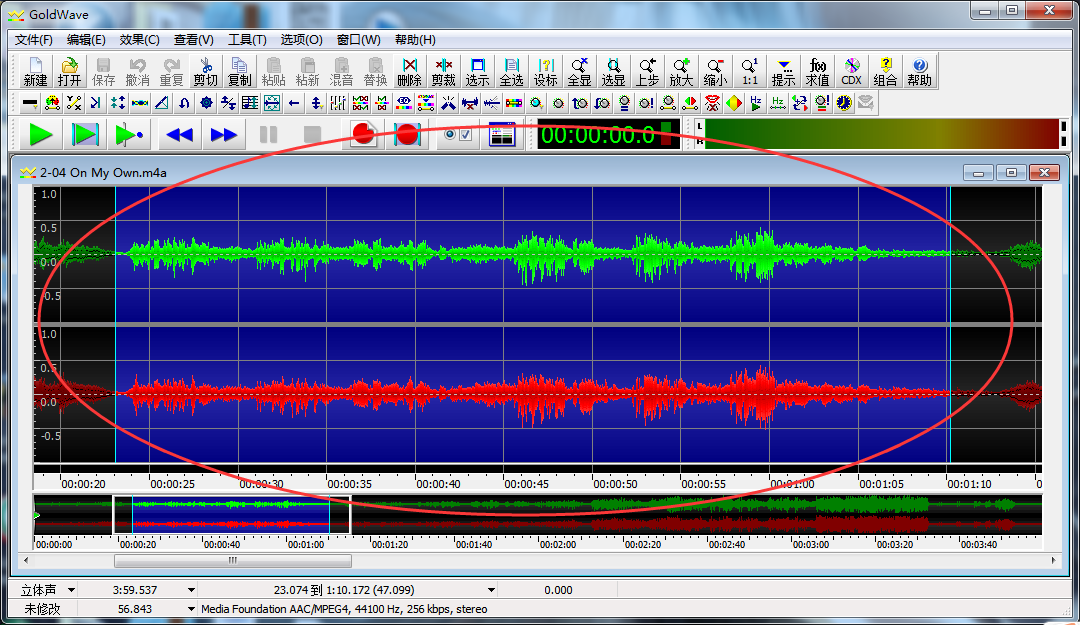Screen dimensions: 1080x625
Task: Click the 放大 (Zoom In) magnifier icon
Action: pos(681,71)
